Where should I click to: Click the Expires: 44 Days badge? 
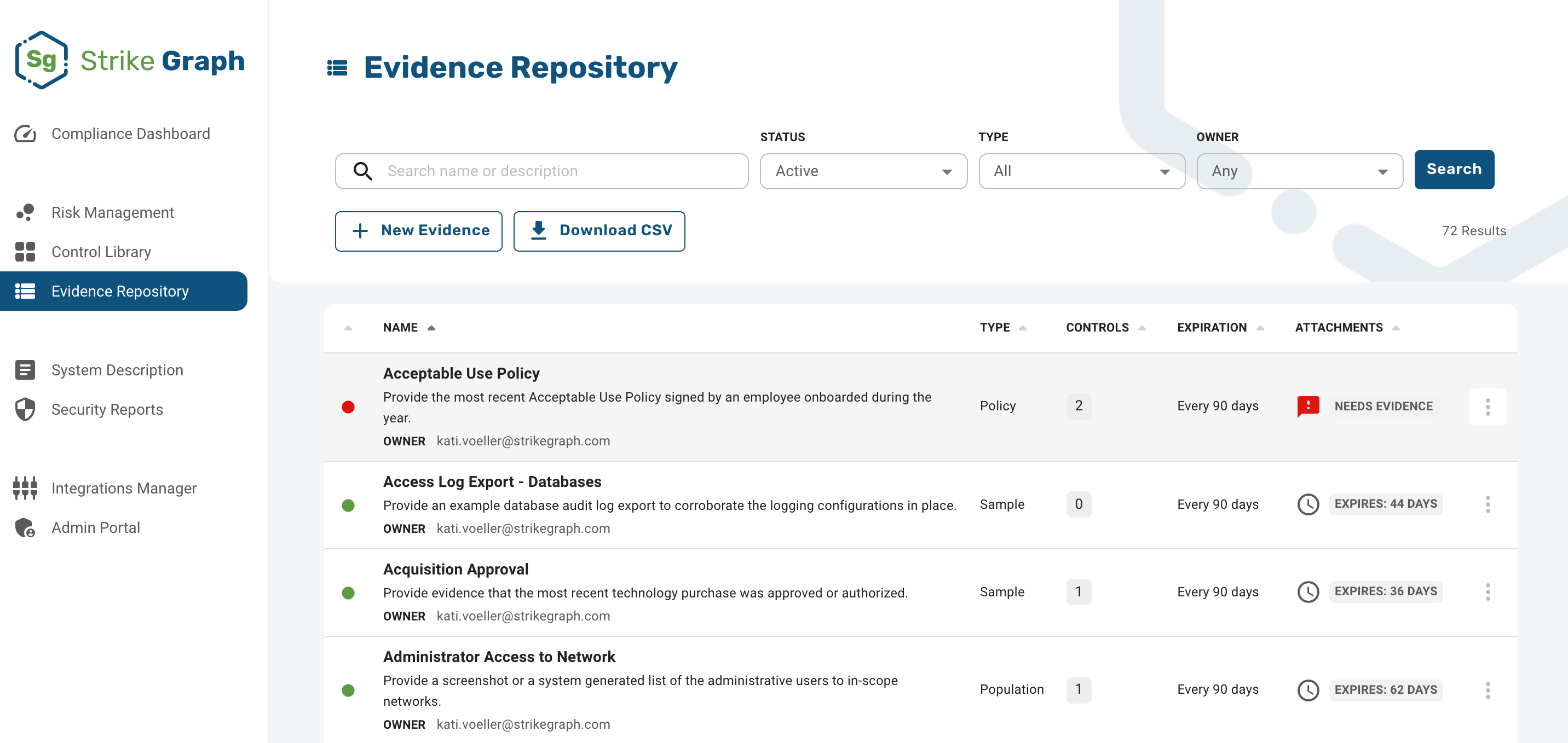[1385, 504]
